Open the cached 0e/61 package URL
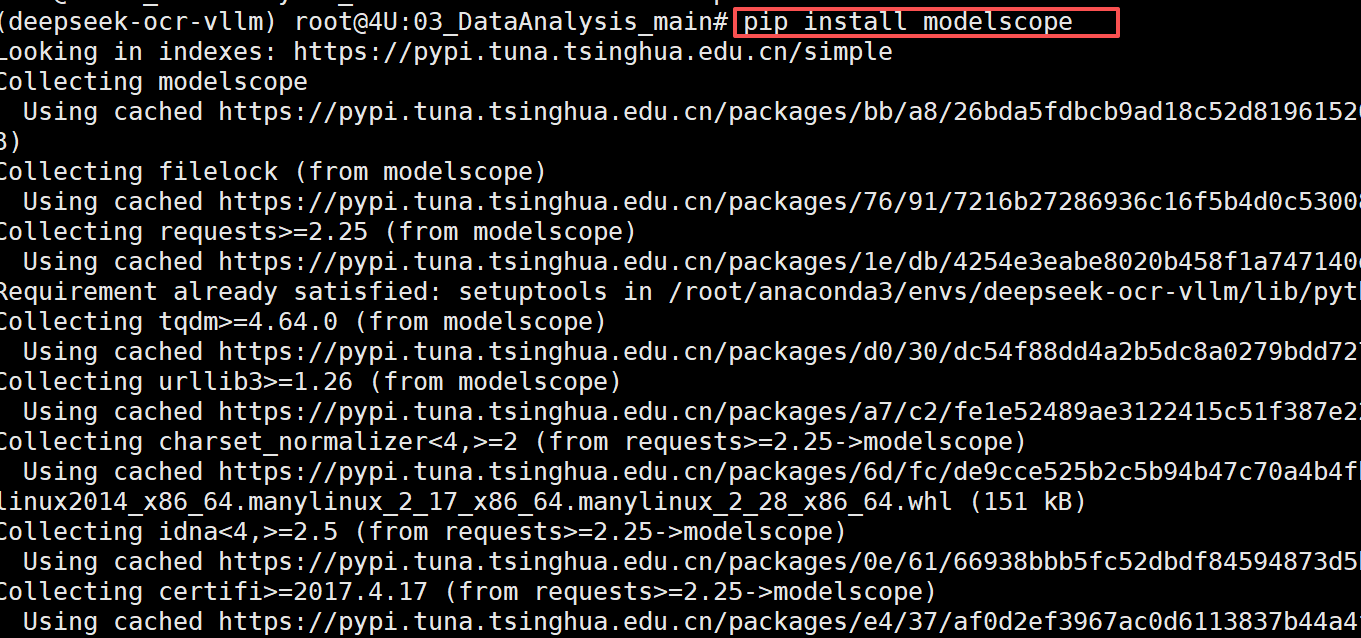 coord(790,561)
